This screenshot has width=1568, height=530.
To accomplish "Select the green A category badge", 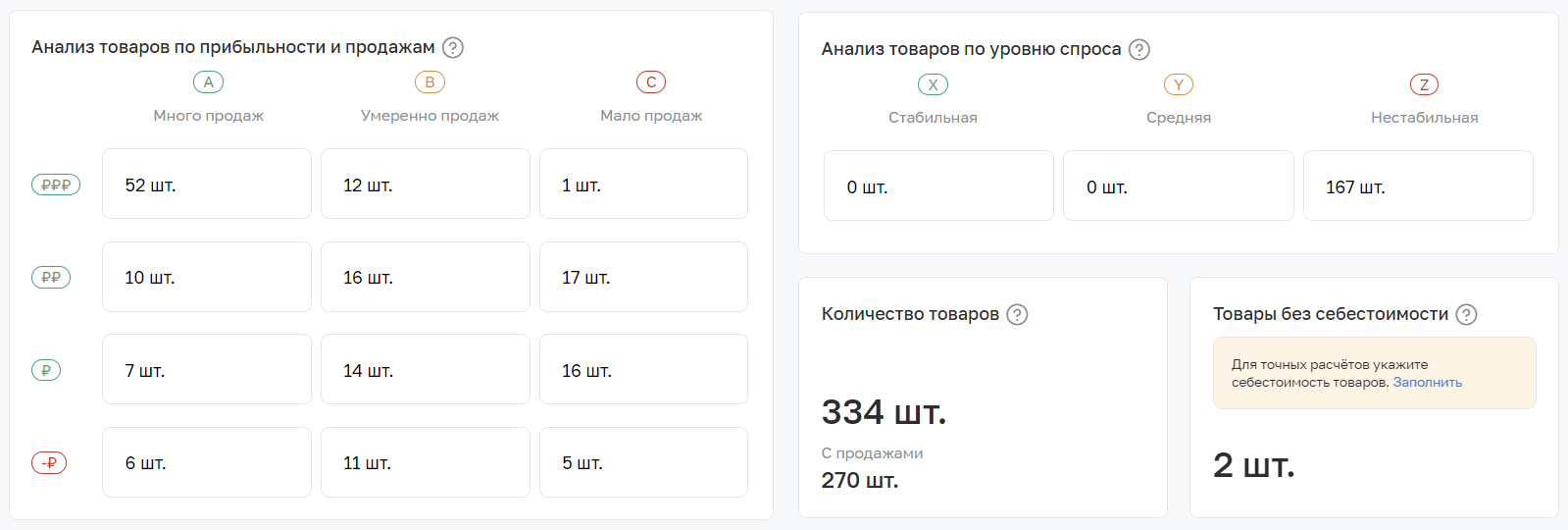I will (208, 82).
